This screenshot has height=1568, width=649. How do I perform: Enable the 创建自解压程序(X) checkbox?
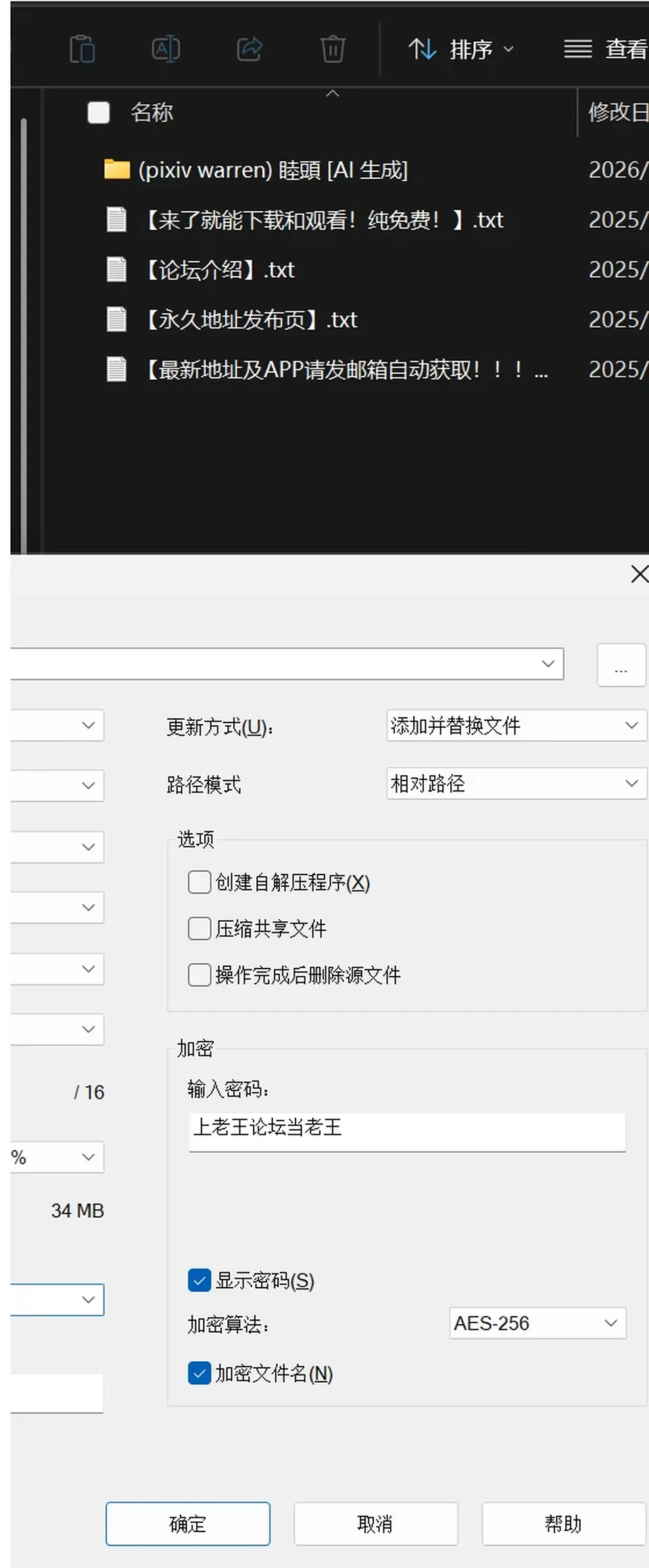[199, 882]
